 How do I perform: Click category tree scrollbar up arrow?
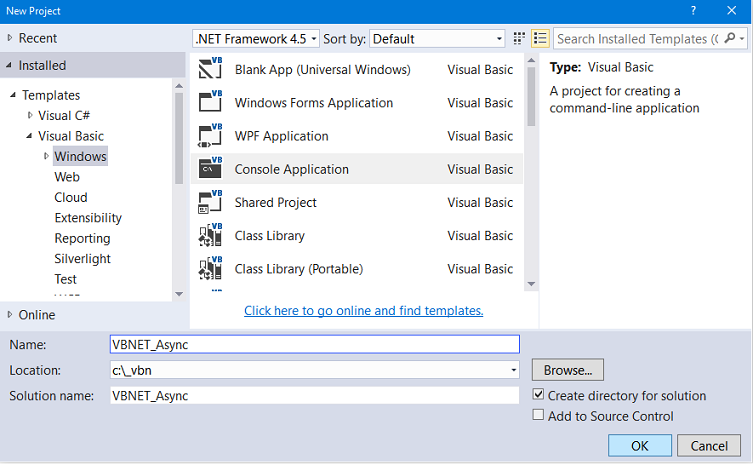179,86
